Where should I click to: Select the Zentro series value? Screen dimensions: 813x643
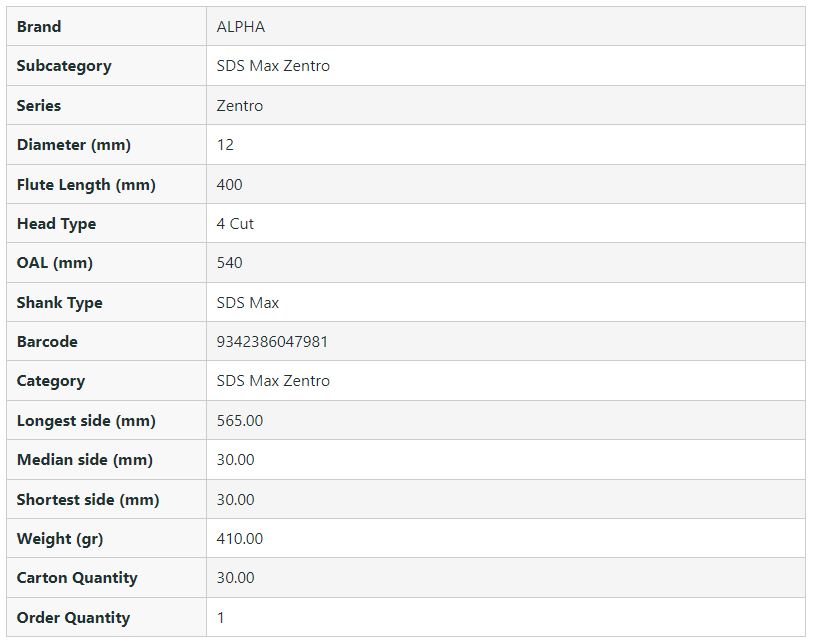(240, 106)
